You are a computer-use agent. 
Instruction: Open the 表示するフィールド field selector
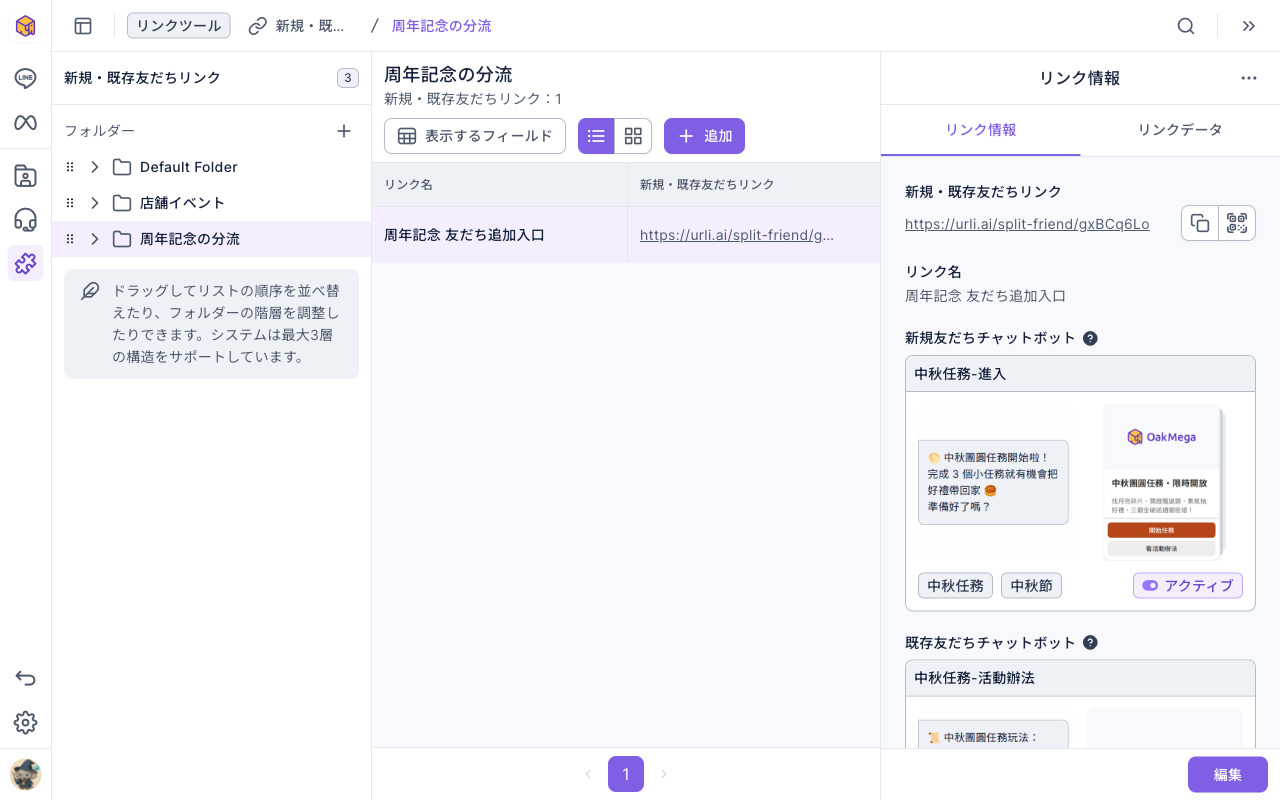tap(475, 136)
